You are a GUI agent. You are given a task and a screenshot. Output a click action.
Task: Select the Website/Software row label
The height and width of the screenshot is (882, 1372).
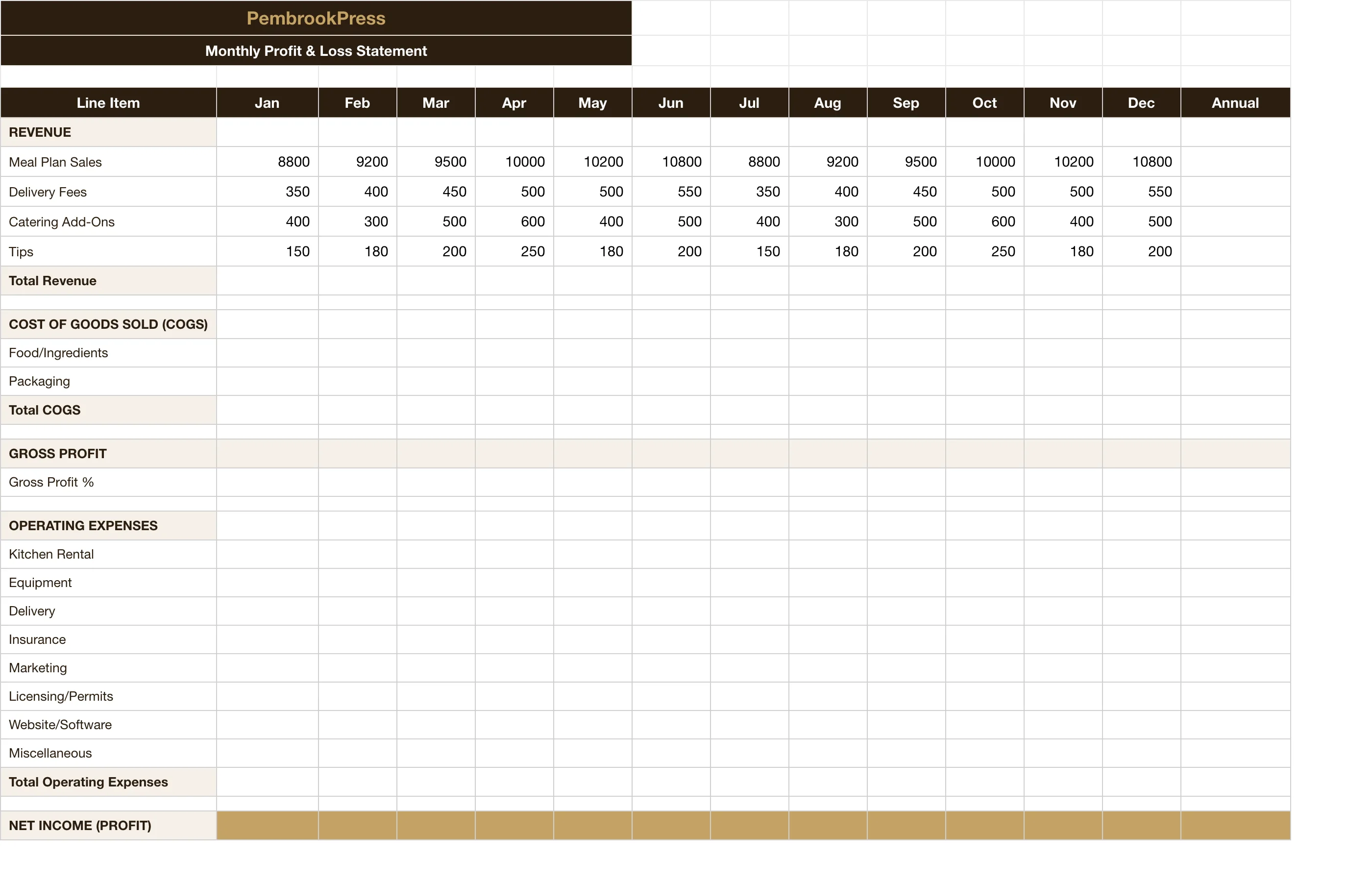108,725
